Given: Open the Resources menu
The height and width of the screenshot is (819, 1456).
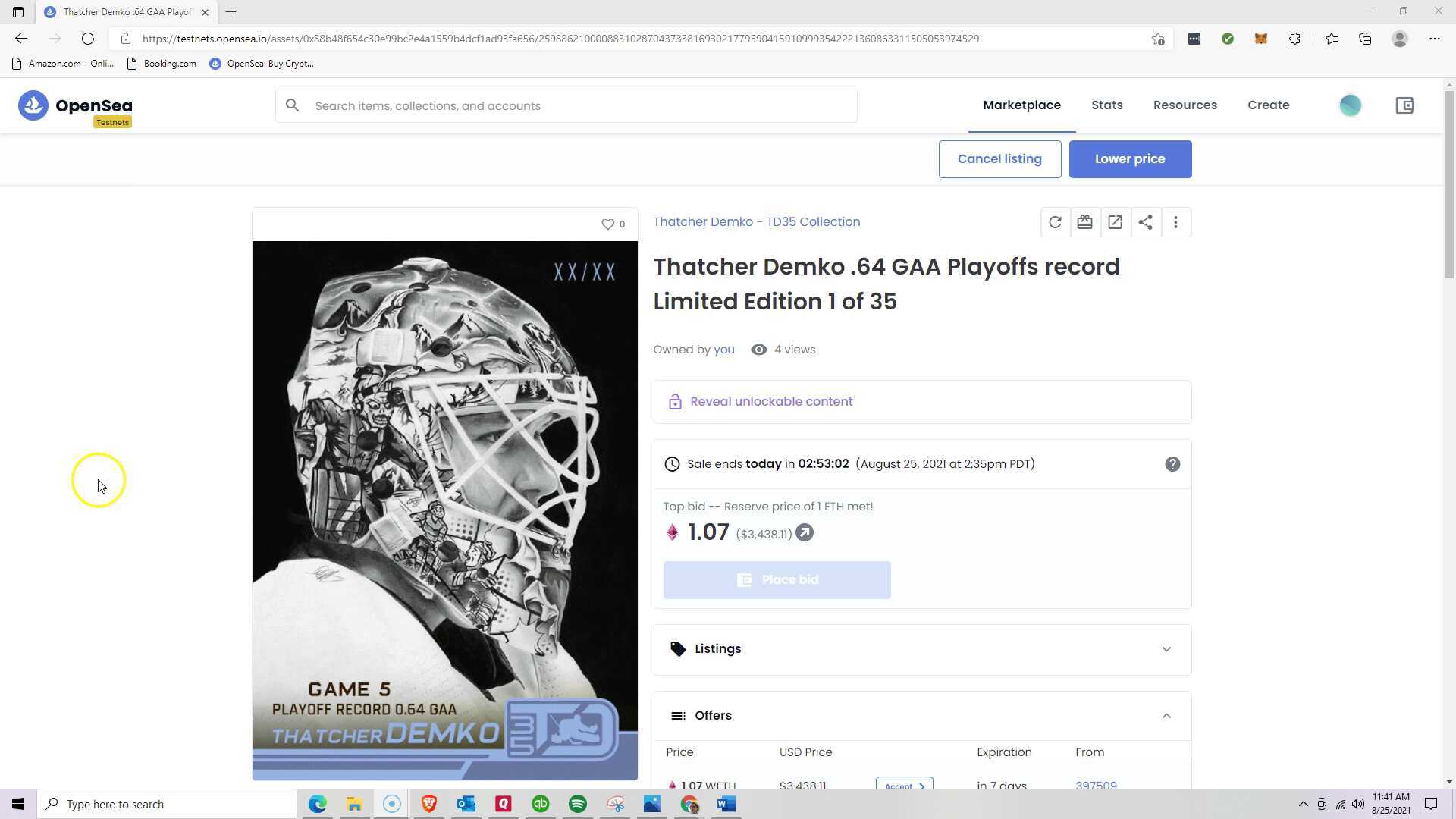Looking at the screenshot, I should pyautogui.click(x=1185, y=105).
